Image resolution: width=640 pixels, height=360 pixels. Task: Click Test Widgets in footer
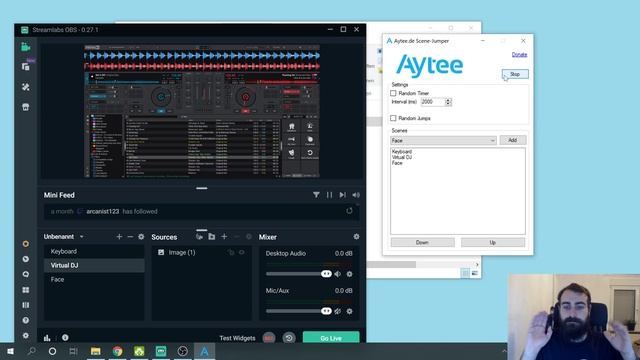coord(237,338)
